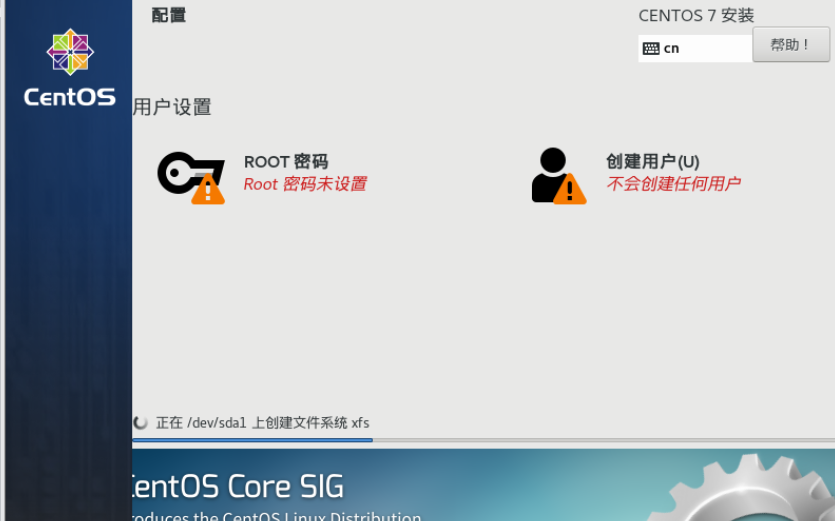
Task: Click the 配置 title text
Action: pos(169,15)
